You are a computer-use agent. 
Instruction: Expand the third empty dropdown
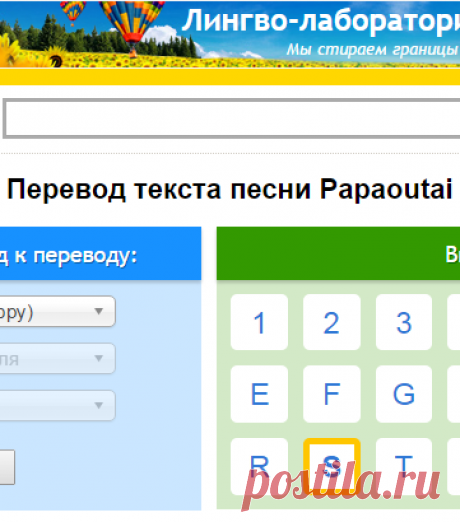tap(57, 405)
